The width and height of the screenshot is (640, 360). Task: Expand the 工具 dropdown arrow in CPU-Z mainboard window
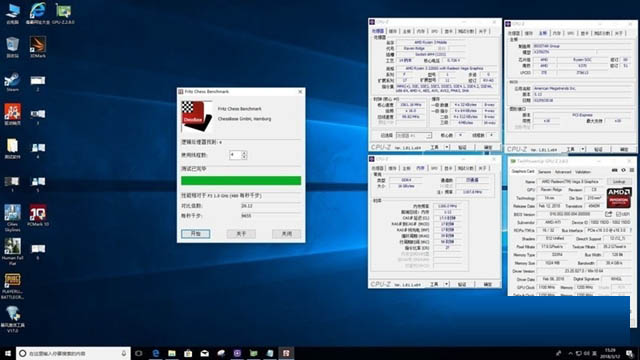click(583, 149)
